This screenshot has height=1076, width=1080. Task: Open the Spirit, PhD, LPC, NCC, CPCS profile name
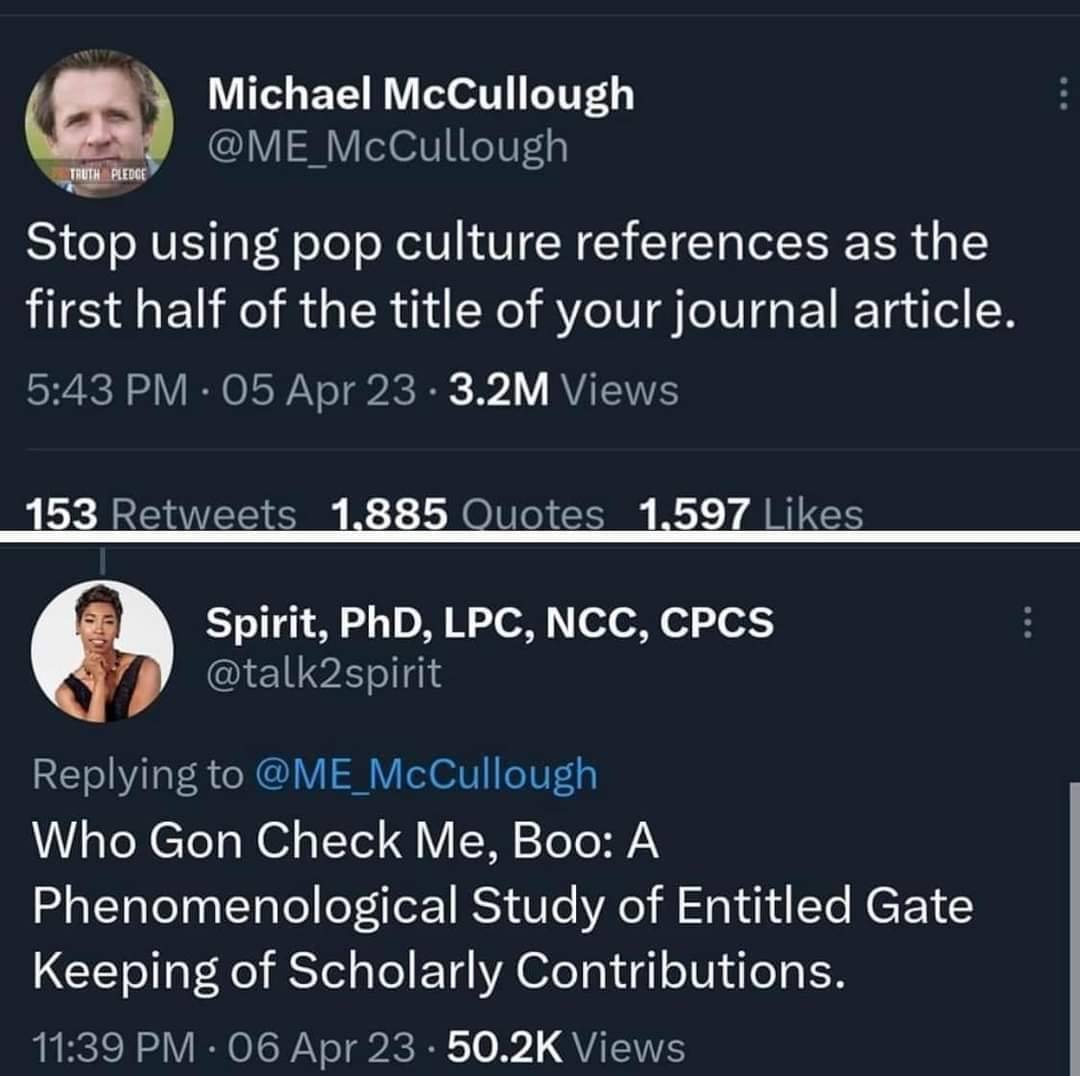(x=490, y=623)
